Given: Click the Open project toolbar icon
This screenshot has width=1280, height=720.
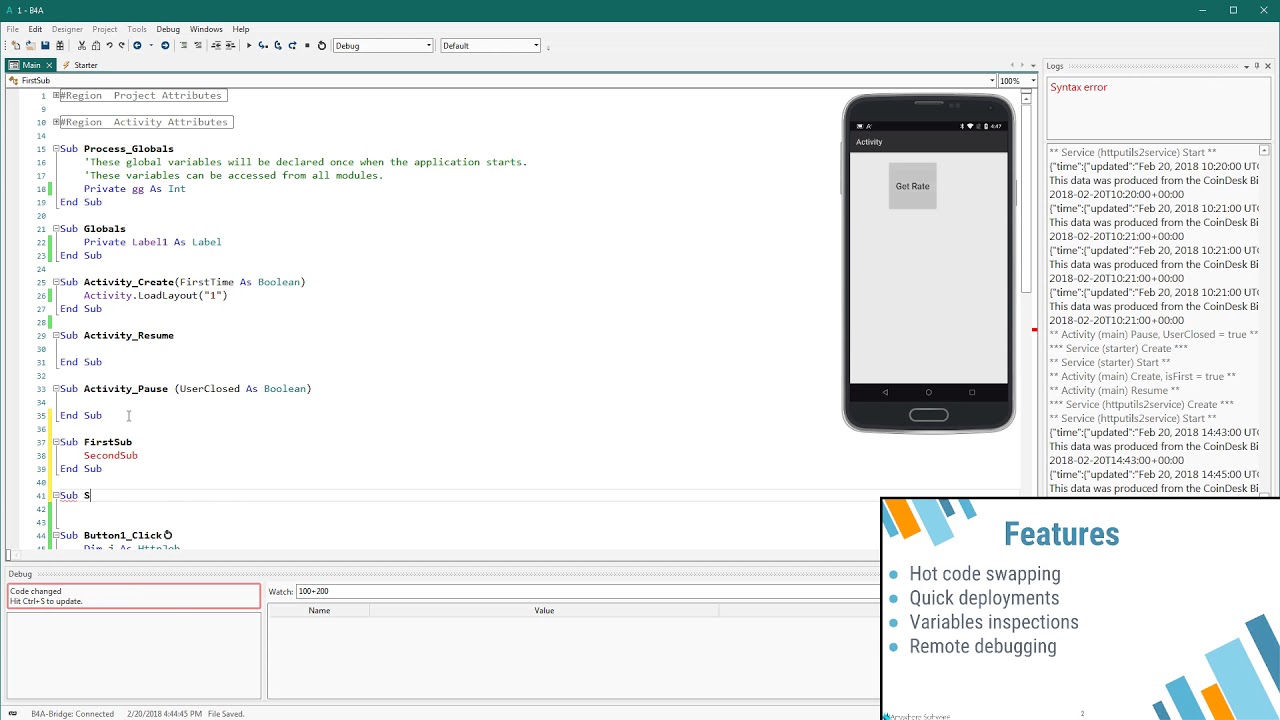Looking at the screenshot, I should click(x=31, y=45).
